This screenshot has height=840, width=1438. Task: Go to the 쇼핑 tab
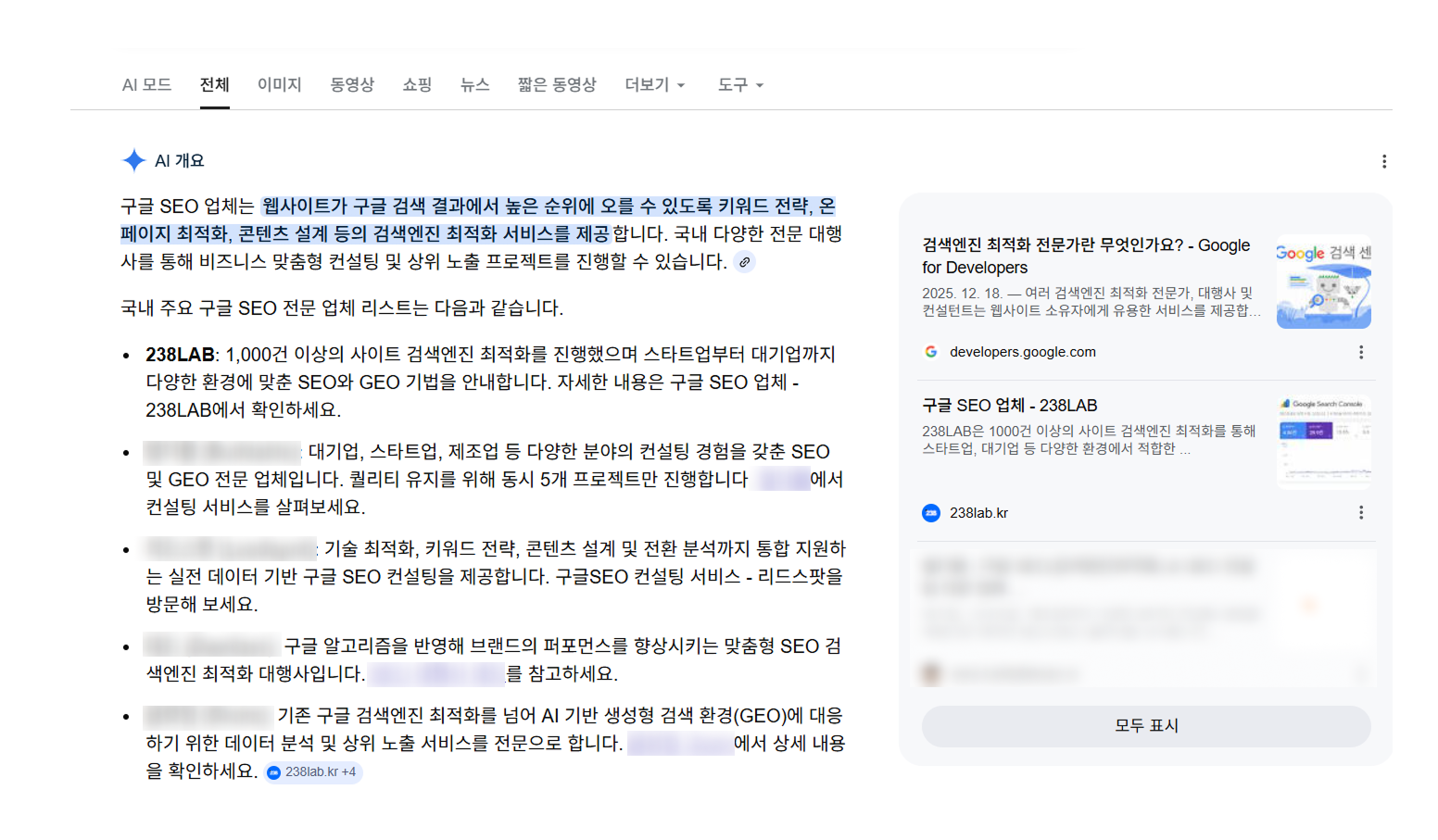(417, 84)
